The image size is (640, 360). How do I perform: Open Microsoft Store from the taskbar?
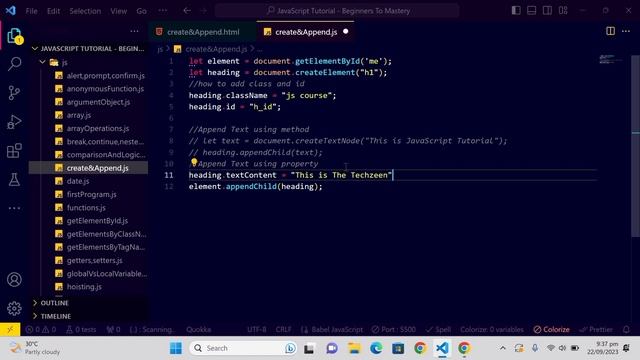pos(398,348)
